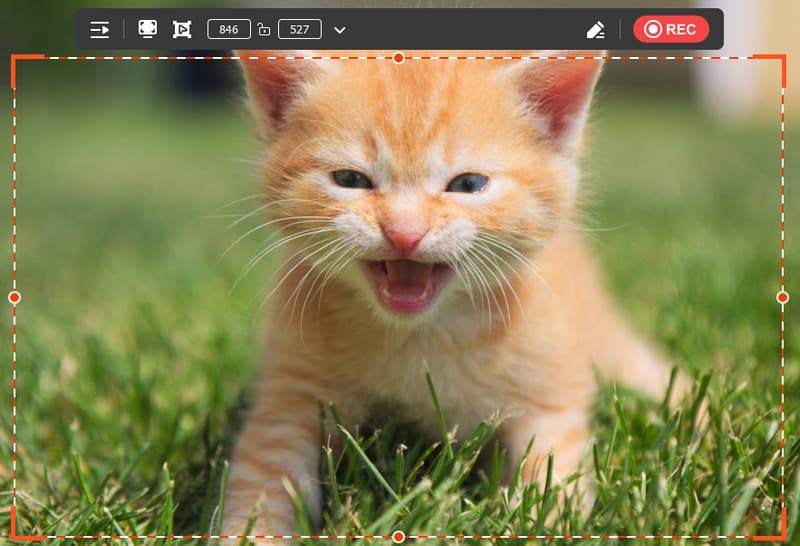Open the annotation pencil tool

point(596,30)
